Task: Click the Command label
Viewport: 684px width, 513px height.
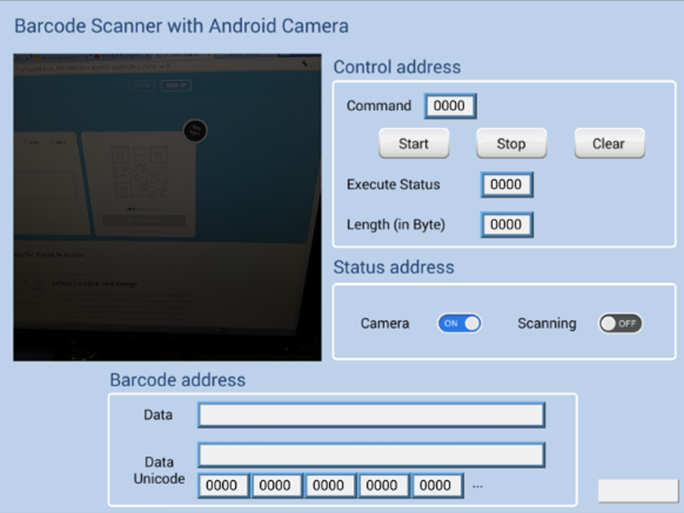Action: coord(379,106)
